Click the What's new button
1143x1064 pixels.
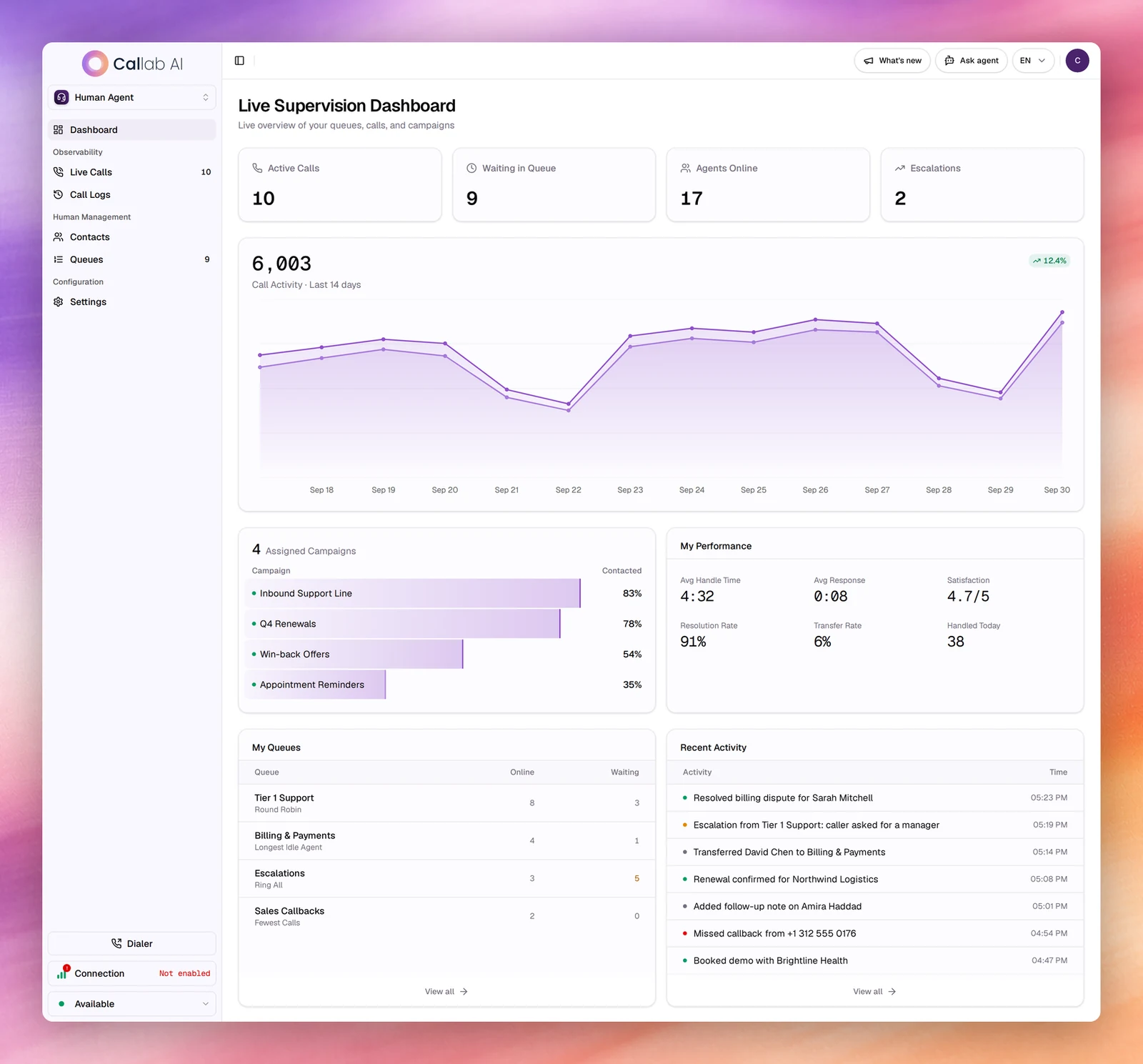tap(892, 61)
